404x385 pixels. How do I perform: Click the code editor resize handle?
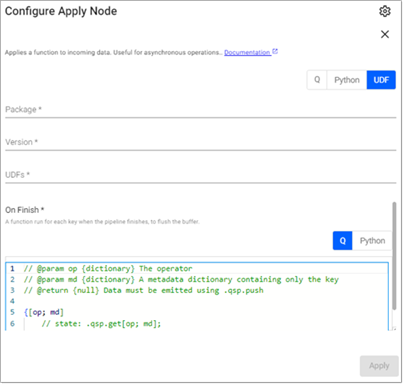point(394,329)
